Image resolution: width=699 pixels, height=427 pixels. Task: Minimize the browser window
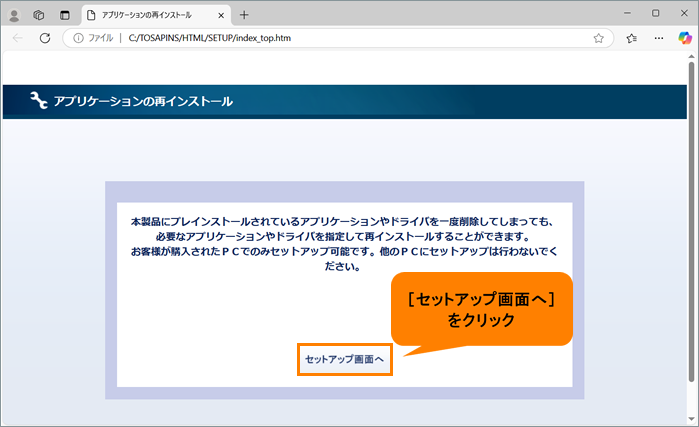(627, 13)
